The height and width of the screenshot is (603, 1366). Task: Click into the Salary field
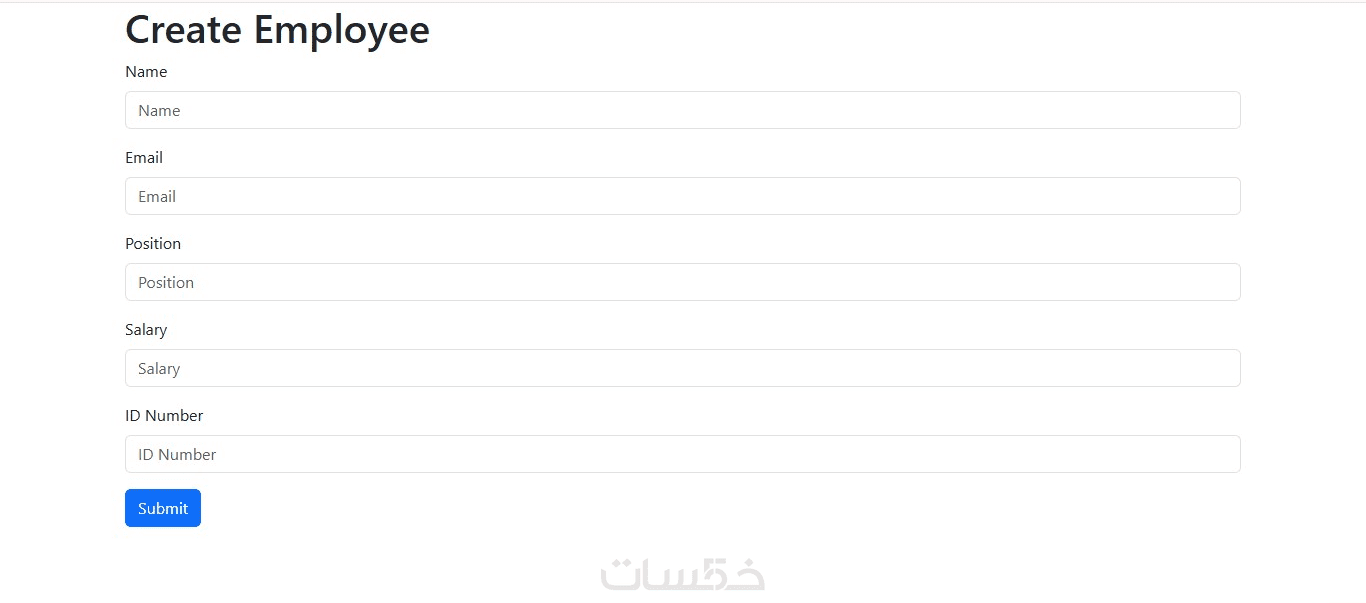point(682,368)
